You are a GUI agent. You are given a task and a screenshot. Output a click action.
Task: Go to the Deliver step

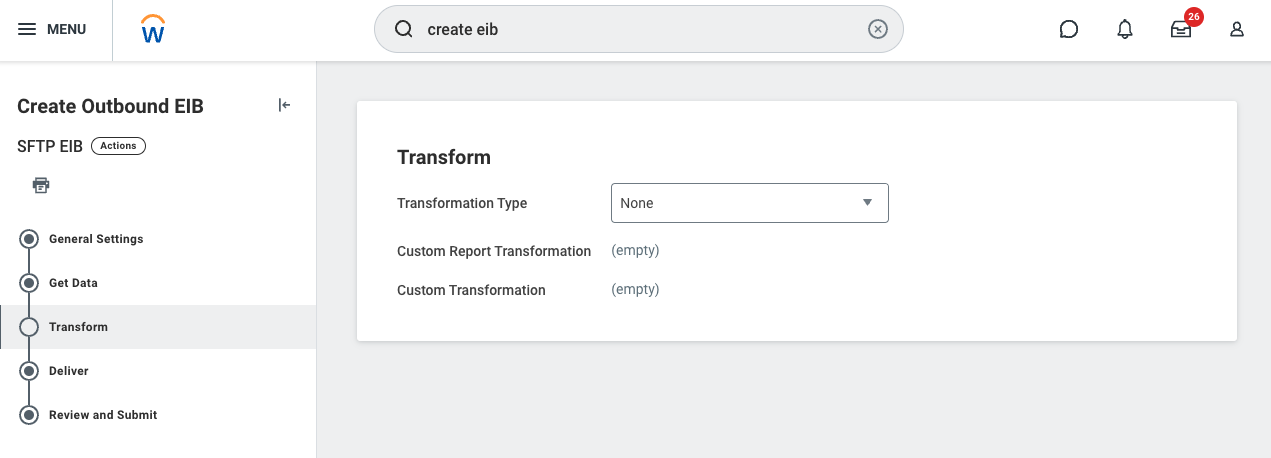[x=69, y=371]
